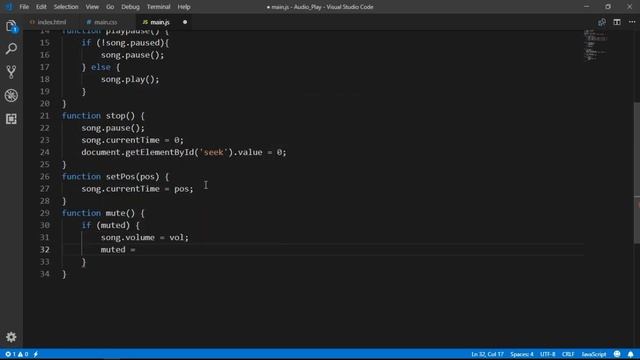Screen dimensions: 640x360
Task: Click the errors and warnings status indicator
Action: [x=16, y=354]
